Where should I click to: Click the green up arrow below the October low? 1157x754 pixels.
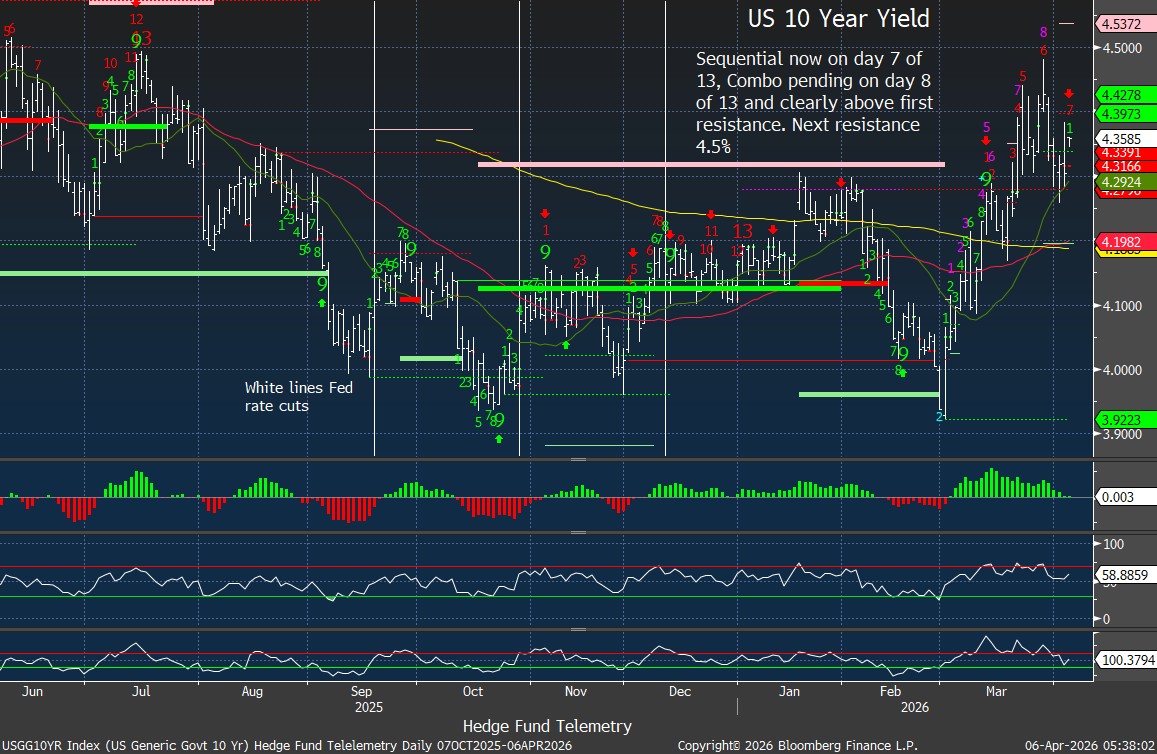click(x=498, y=438)
